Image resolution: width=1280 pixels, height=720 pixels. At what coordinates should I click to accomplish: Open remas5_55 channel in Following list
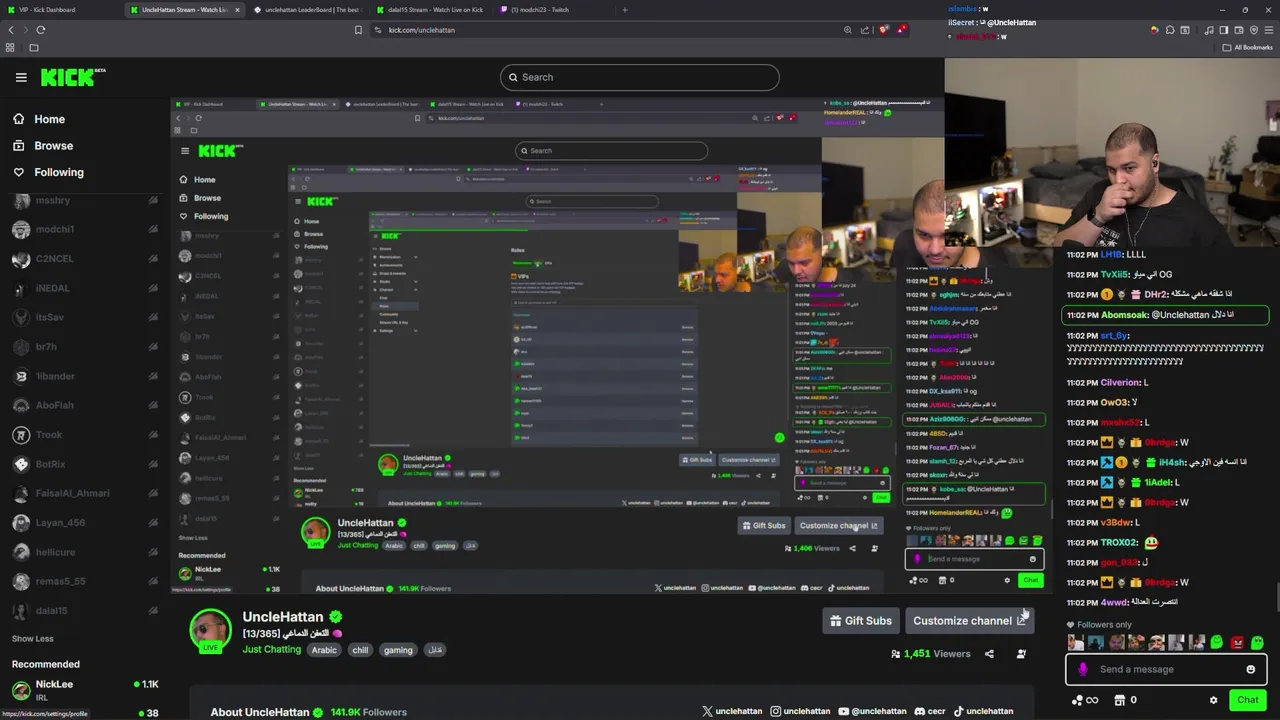[x=84, y=581]
